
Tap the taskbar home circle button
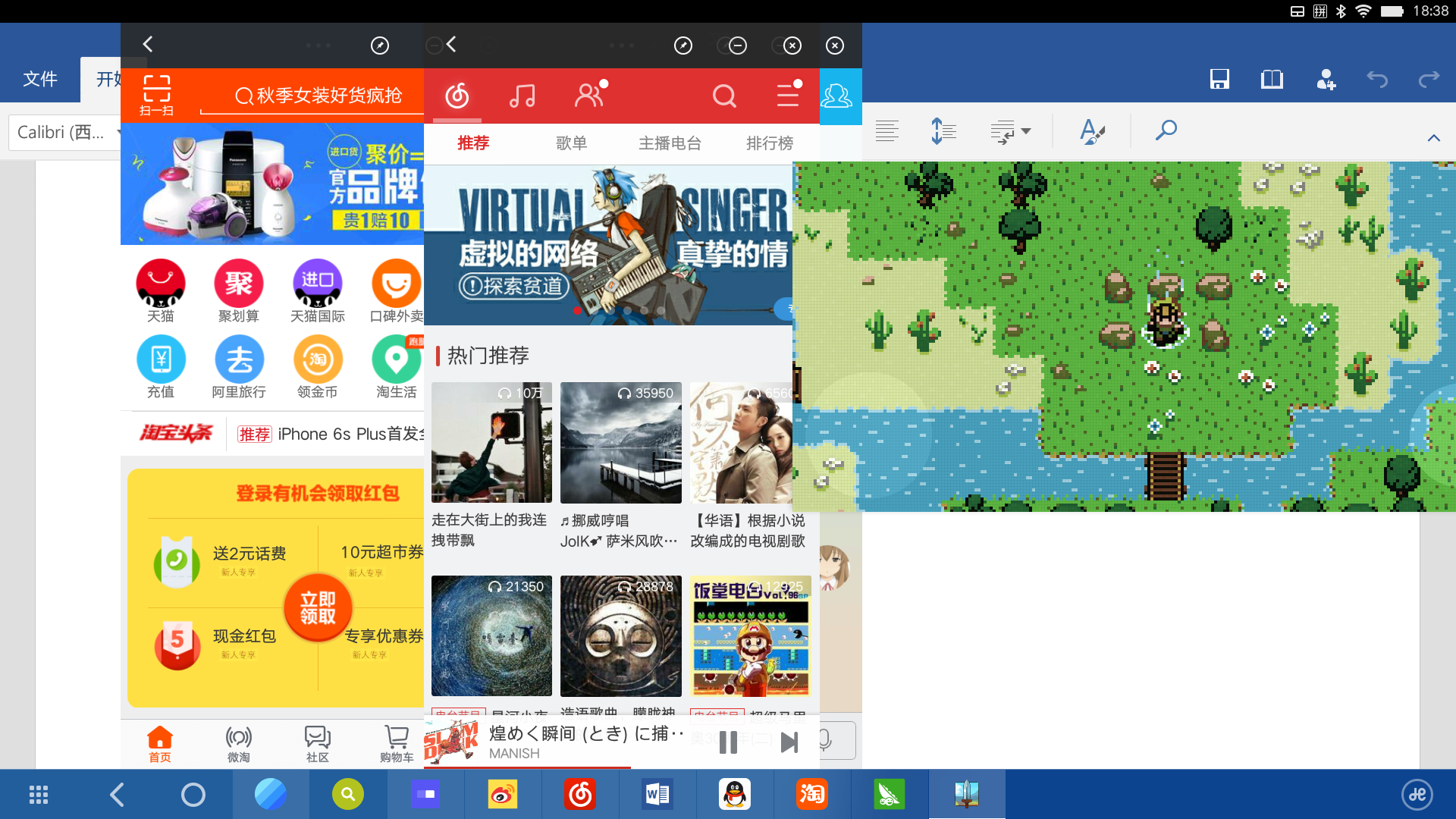tap(193, 795)
